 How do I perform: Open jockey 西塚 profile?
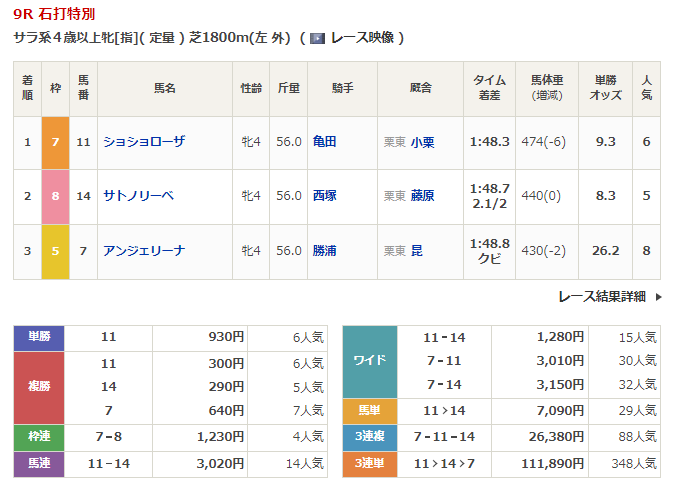[324, 196]
